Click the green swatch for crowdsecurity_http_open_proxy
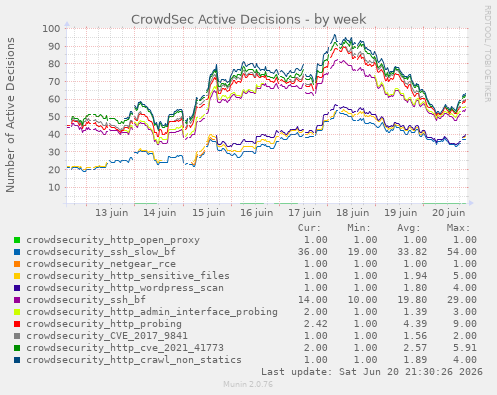Screen dimensions: 497x395 click(17, 240)
